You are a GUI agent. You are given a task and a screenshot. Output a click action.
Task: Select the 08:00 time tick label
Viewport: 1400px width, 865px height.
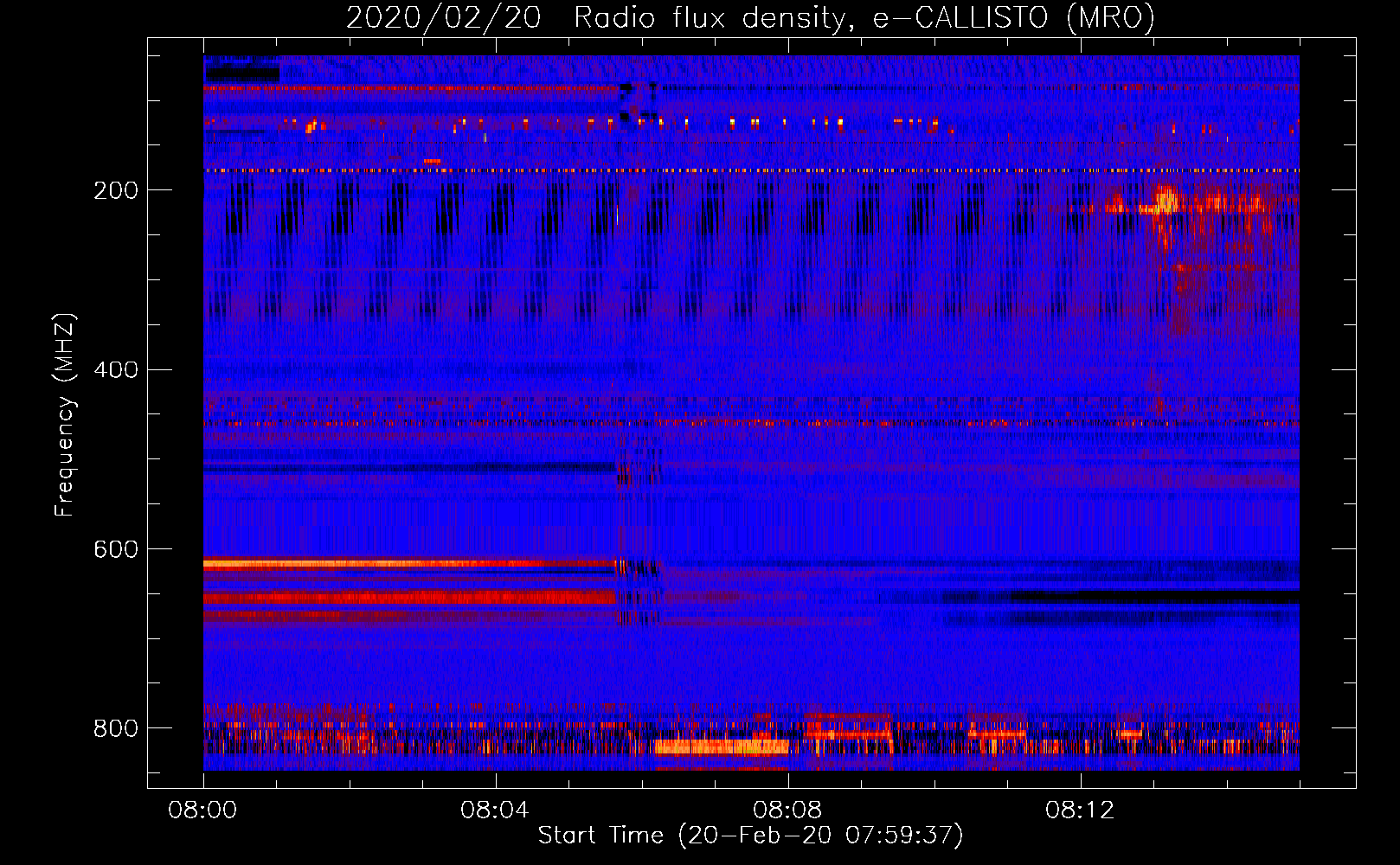pyautogui.click(x=203, y=811)
